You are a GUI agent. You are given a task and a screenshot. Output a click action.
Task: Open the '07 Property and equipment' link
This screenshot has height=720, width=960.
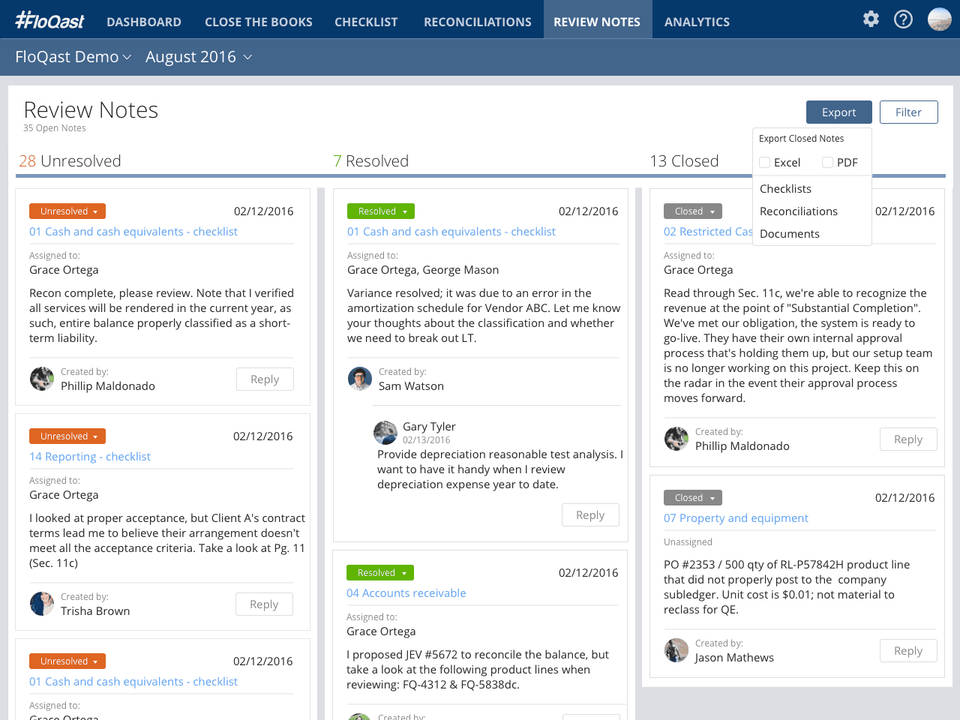pyautogui.click(x=736, y=518)
